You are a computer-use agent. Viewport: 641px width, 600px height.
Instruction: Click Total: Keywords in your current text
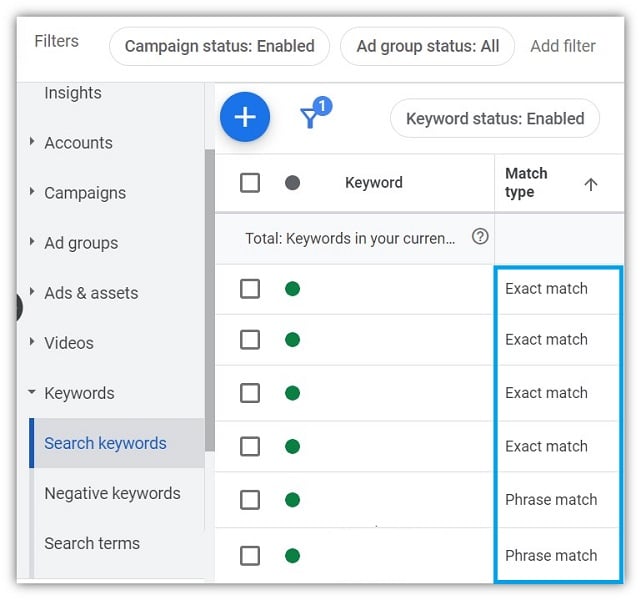pos(350,238)
